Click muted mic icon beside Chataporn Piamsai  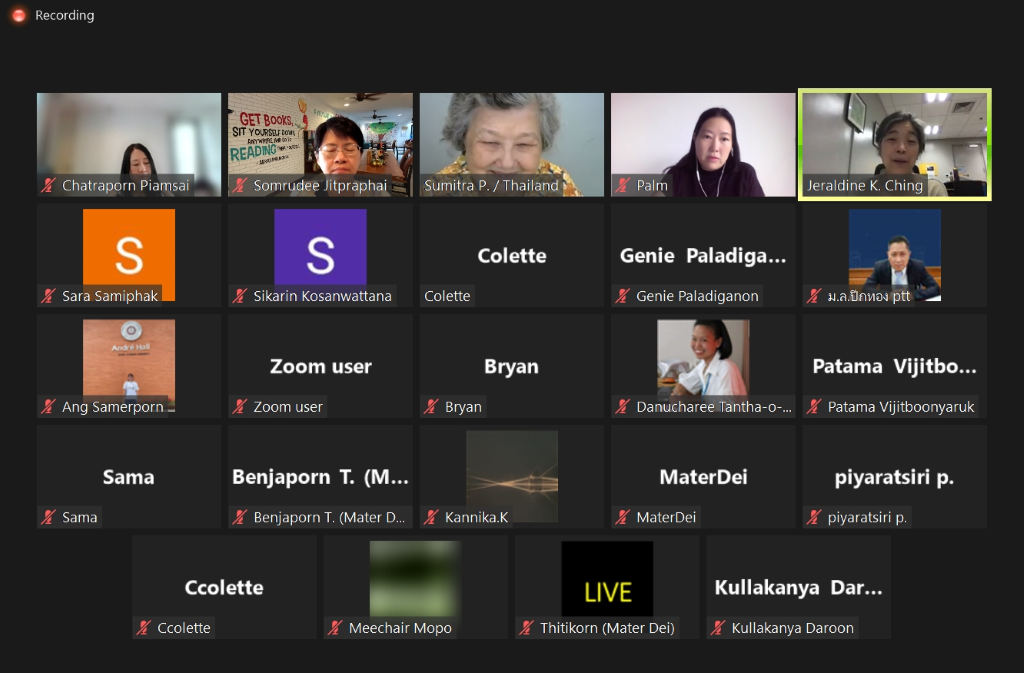click(48, 186)
